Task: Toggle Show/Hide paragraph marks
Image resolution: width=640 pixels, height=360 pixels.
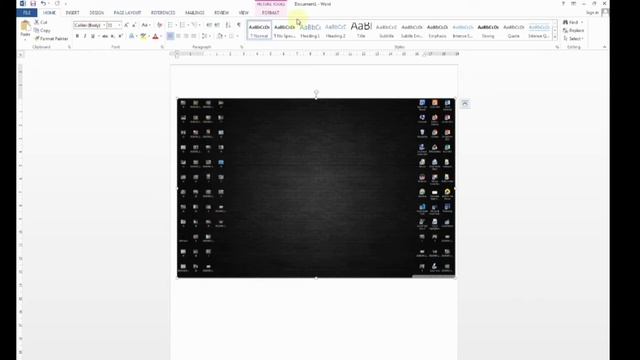Action: pyautogui.click(x=239, y=25)
